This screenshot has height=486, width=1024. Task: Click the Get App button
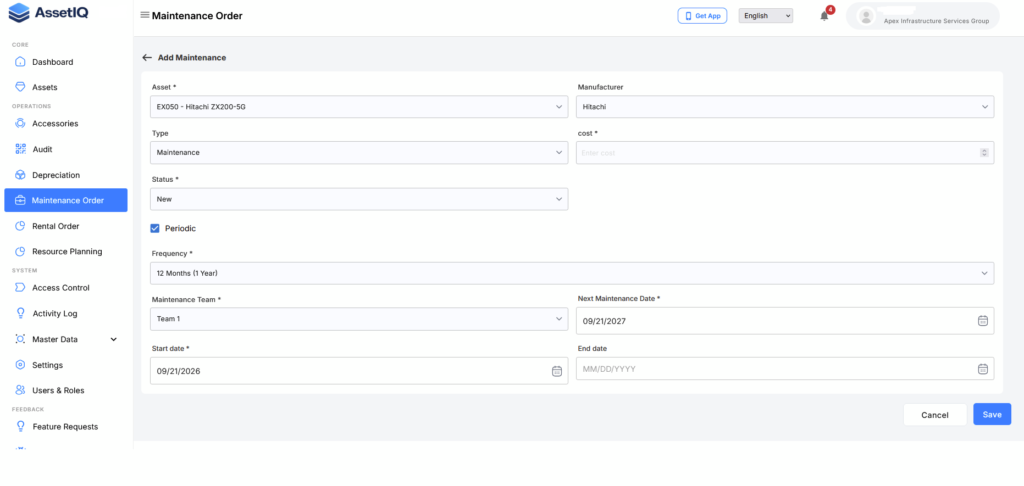pyautogui.click(x=702, y=16)
